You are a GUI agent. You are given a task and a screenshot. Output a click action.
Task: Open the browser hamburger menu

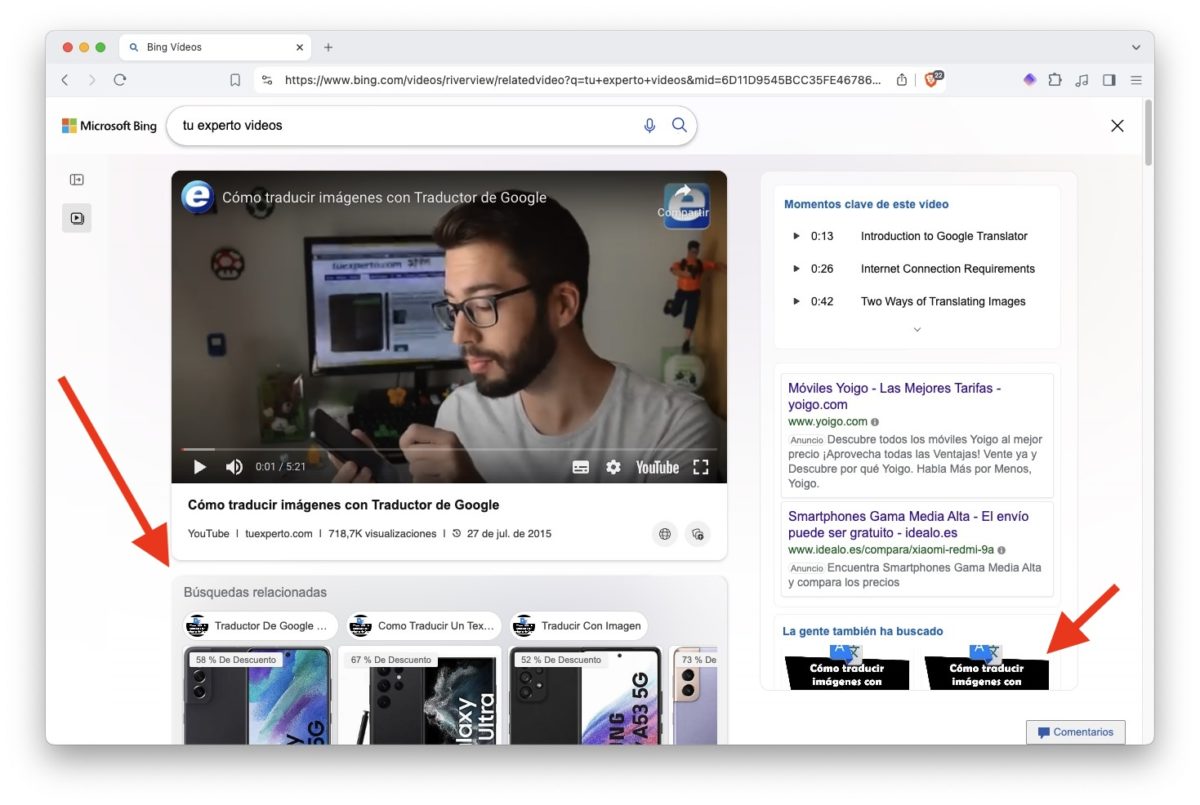1136,80
